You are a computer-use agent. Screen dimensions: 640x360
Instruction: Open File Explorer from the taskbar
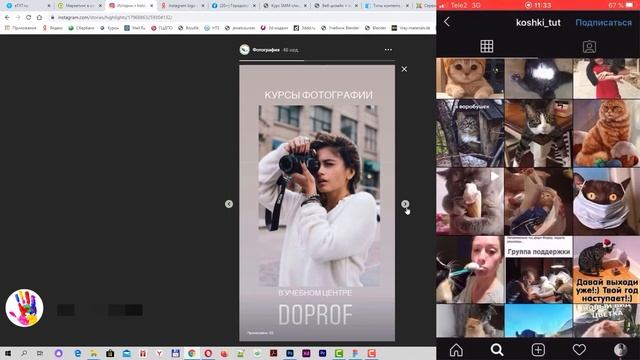(x=94, y=353)
